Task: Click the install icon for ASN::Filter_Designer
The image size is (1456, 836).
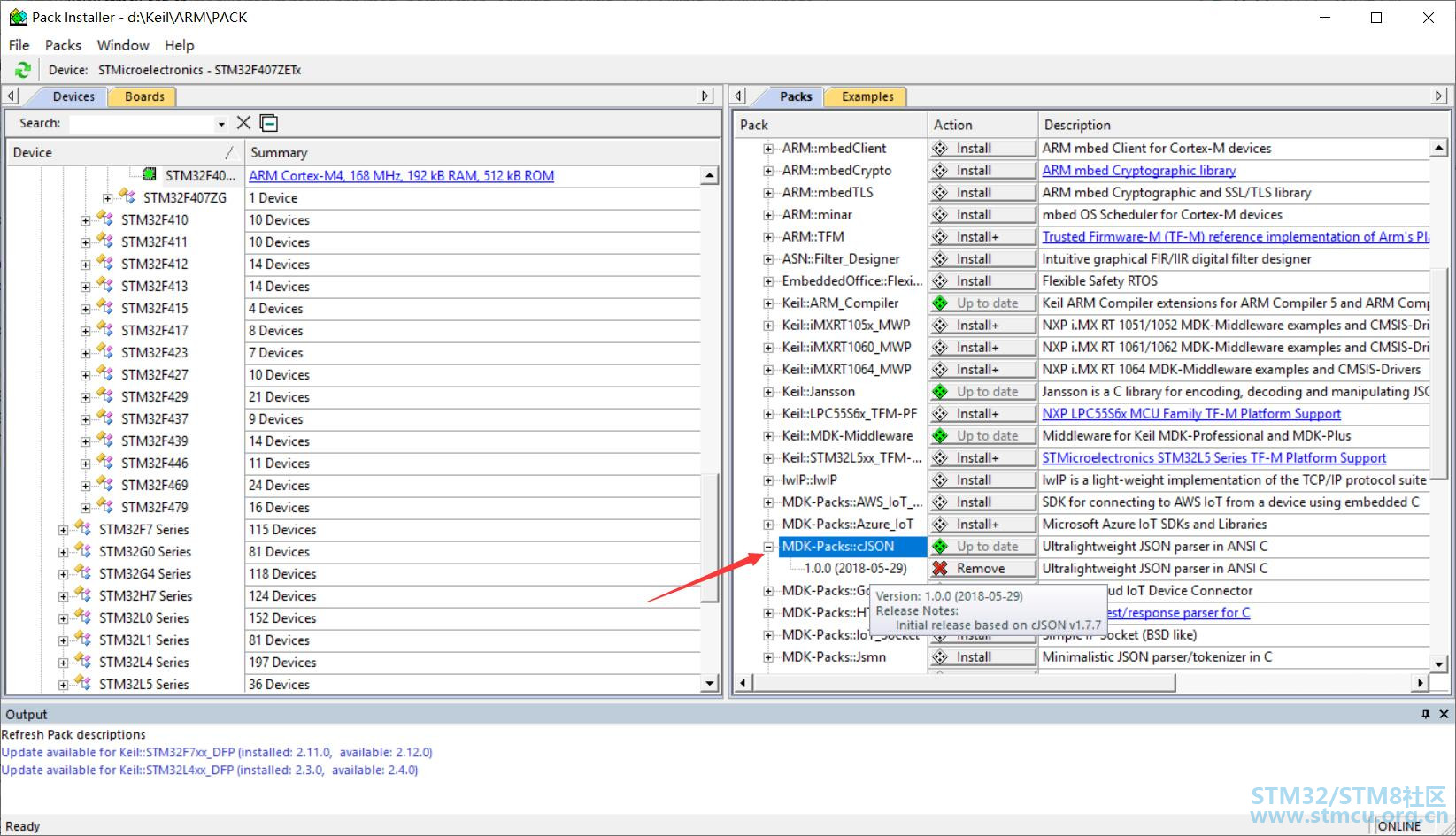Action: pyautogui.click(x=940, y=258)
